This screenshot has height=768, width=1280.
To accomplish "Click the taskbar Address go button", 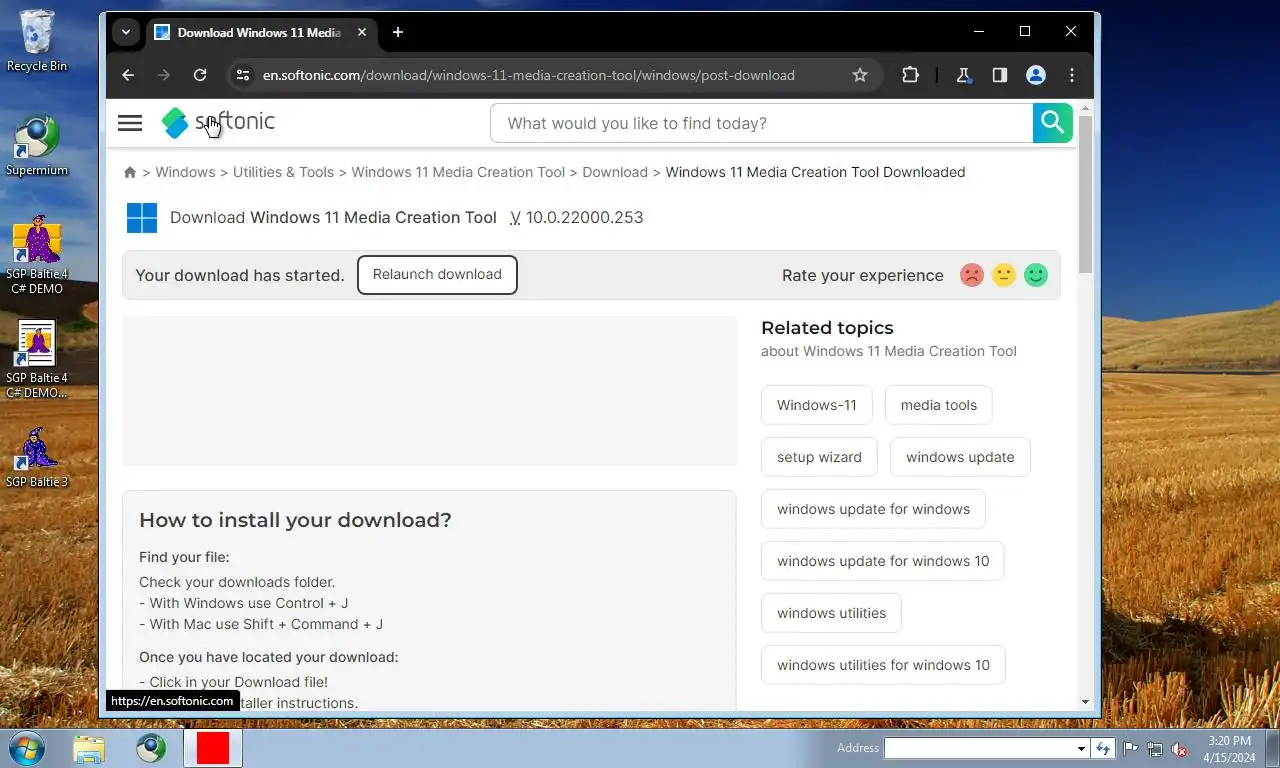I will (1103, 748).
